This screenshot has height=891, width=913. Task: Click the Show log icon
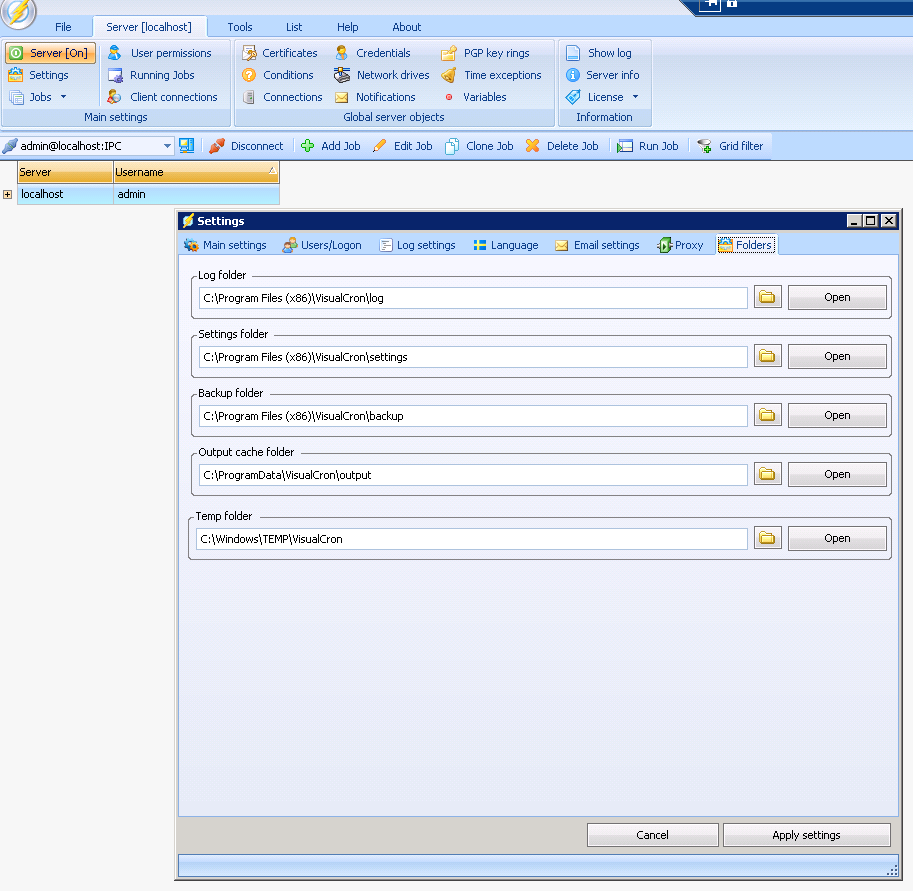(573, 53)
